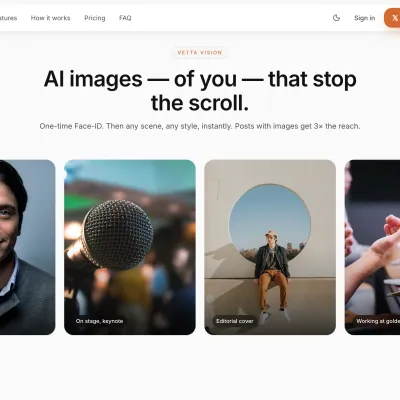The height and width of the screenshot is (400, 400).
Task: Jump to the FAQ section
Action: (x=125, y=18)
